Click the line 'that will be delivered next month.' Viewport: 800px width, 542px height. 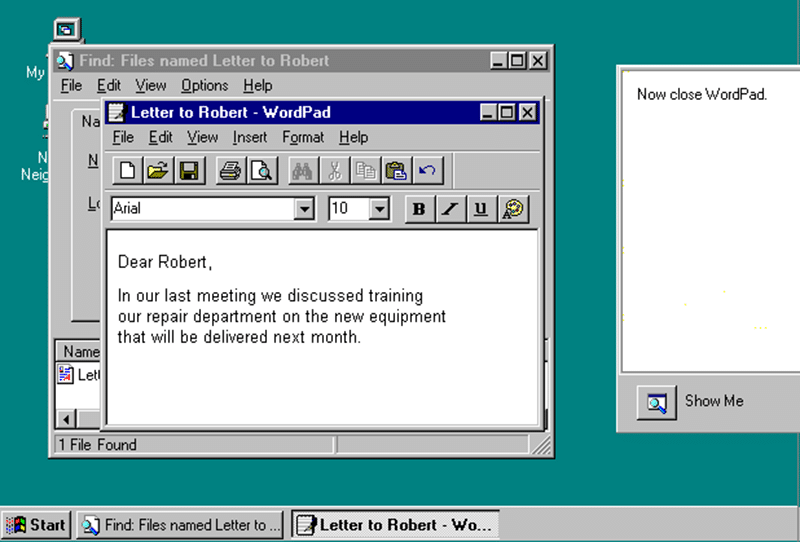click(x=239, y=337)
